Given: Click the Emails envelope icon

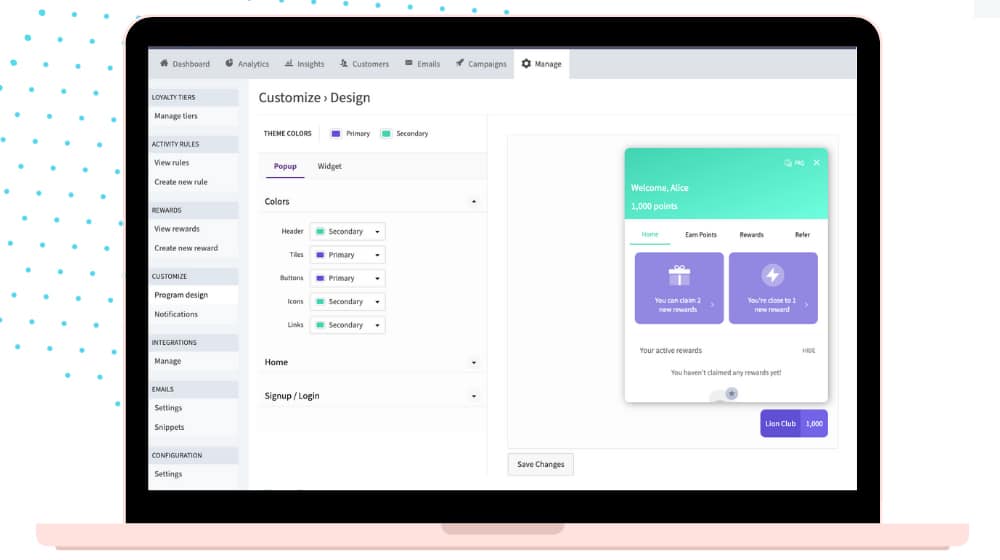Looking at the screenshot, I should 409,63.
